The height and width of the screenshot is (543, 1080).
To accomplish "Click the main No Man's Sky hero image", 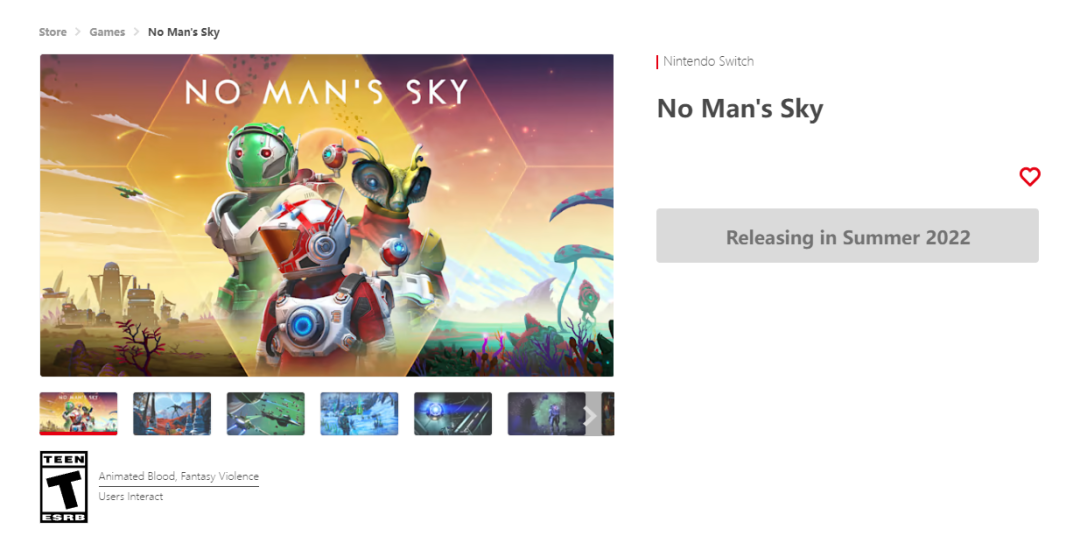I will [326, 215].
